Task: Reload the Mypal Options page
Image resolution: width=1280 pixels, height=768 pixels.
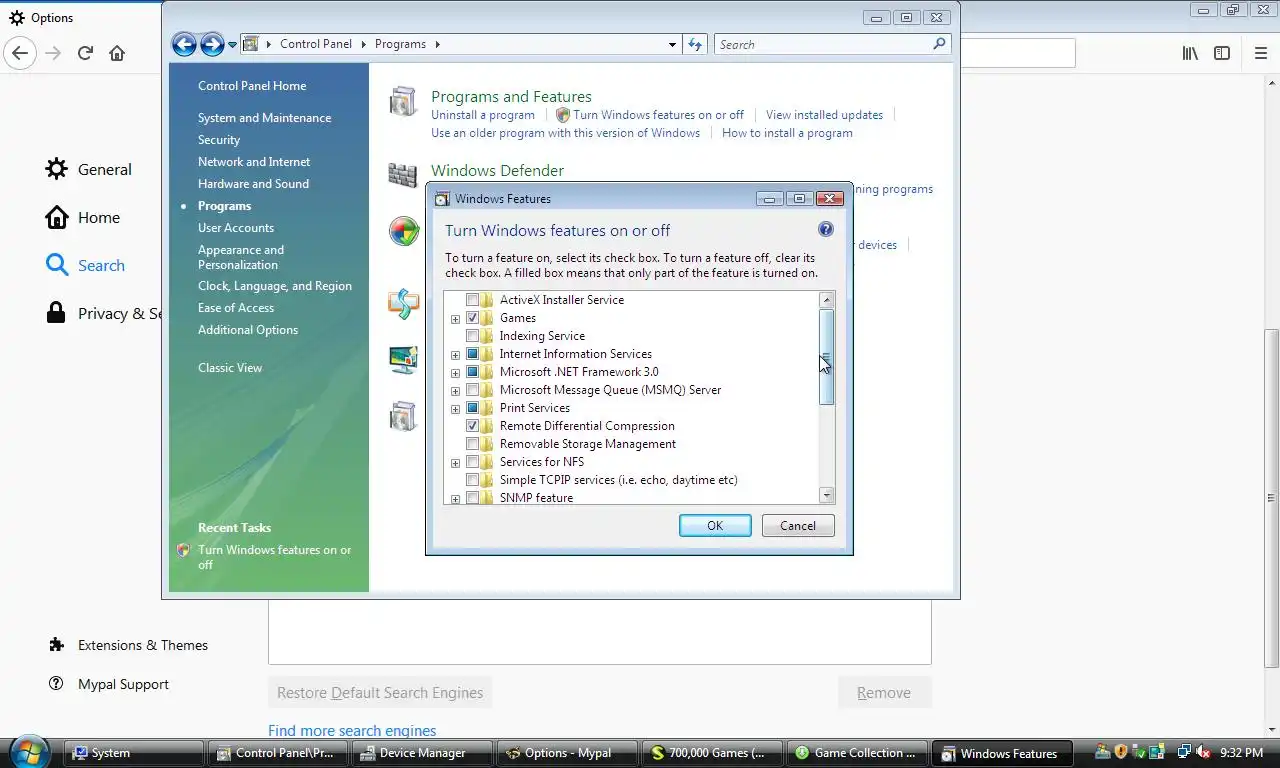Action: [x=85, y=53]
